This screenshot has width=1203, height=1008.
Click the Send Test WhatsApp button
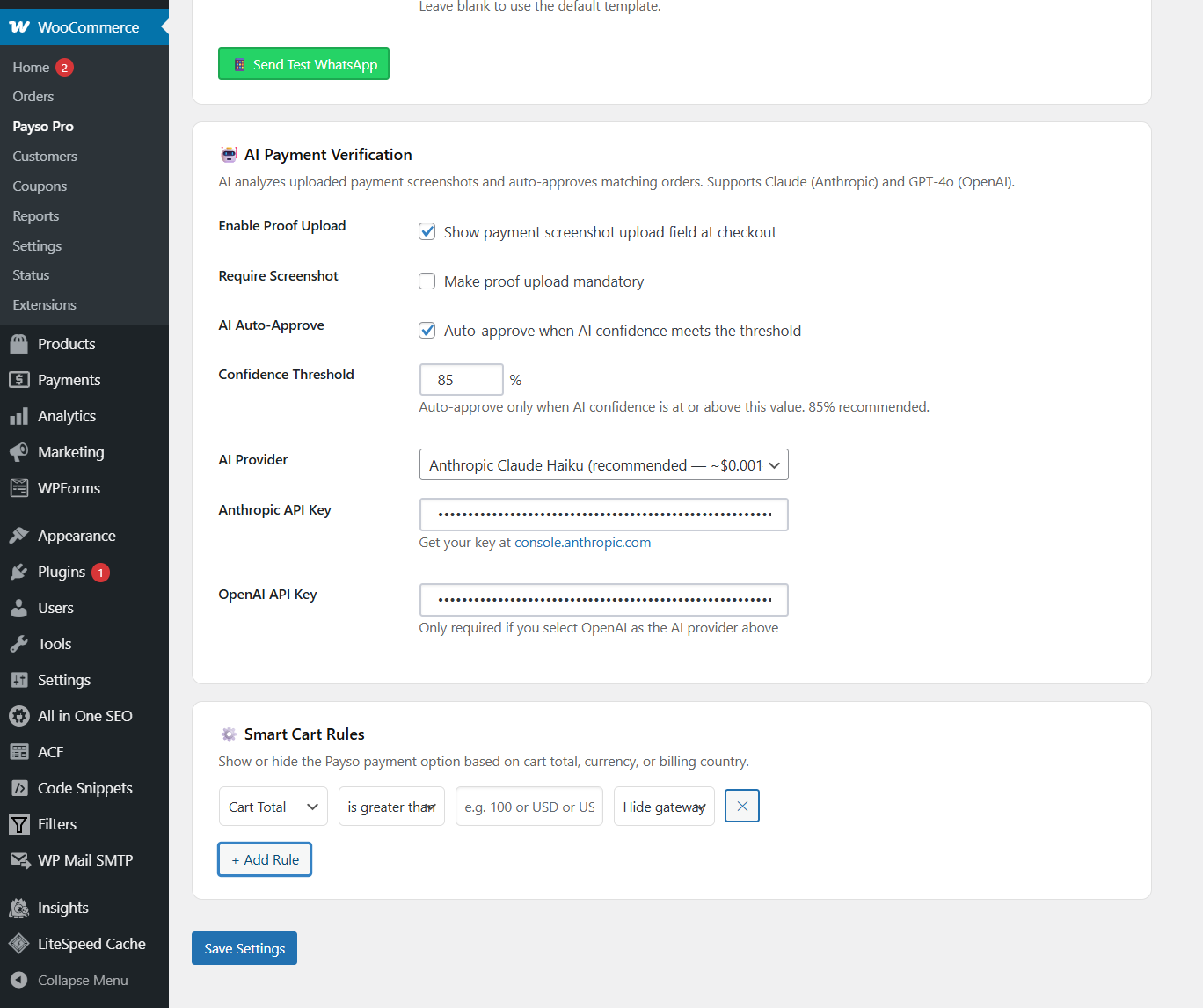tap(303, 63)
